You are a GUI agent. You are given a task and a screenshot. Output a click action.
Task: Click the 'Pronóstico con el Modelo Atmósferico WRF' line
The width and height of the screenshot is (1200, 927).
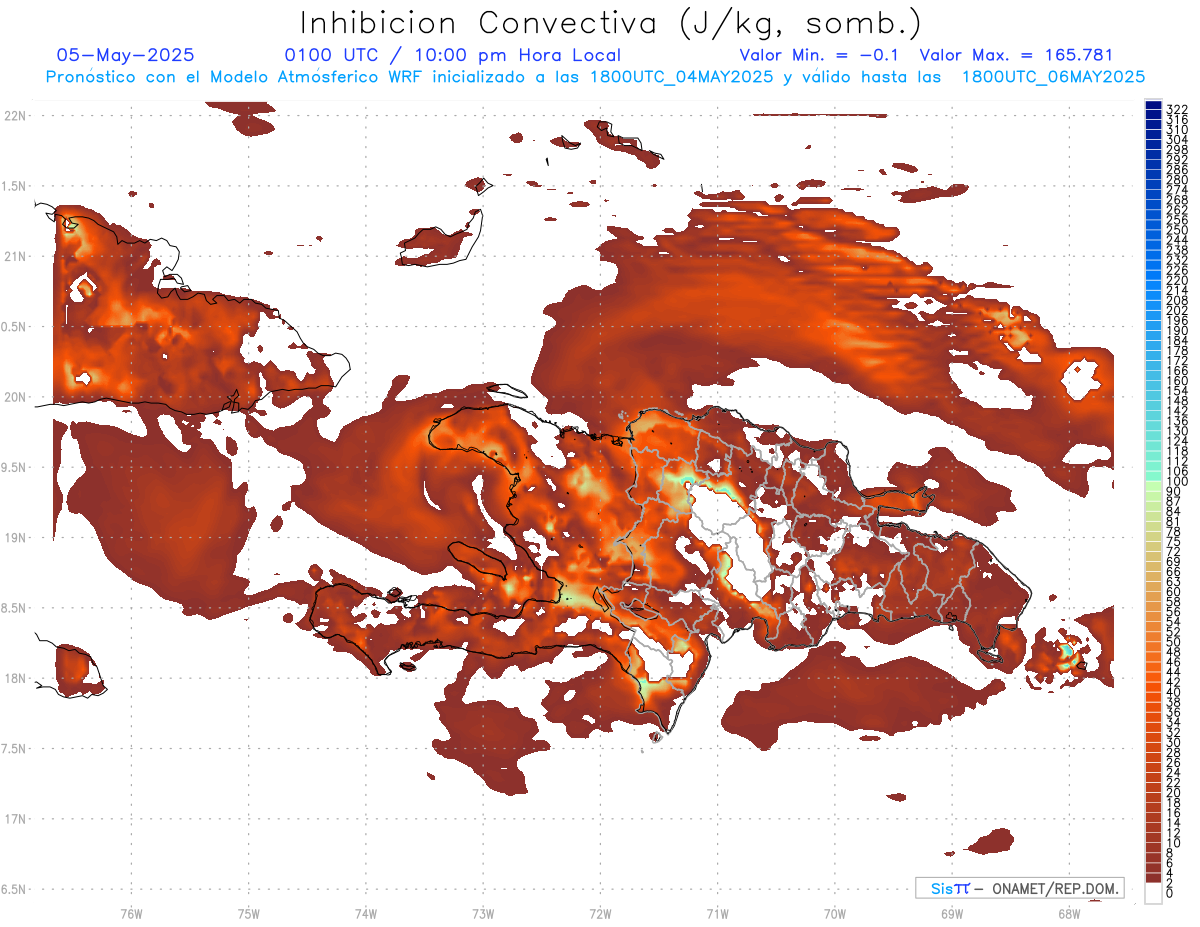(x=236, y=77)
